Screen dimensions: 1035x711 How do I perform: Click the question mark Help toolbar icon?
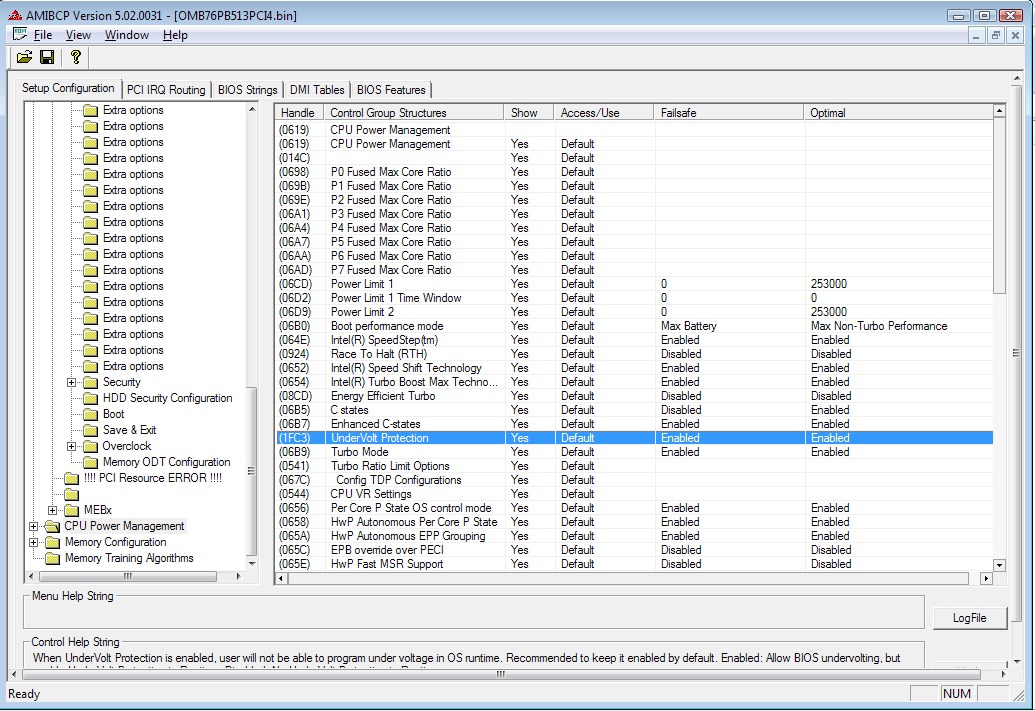[x=76, y=57]
